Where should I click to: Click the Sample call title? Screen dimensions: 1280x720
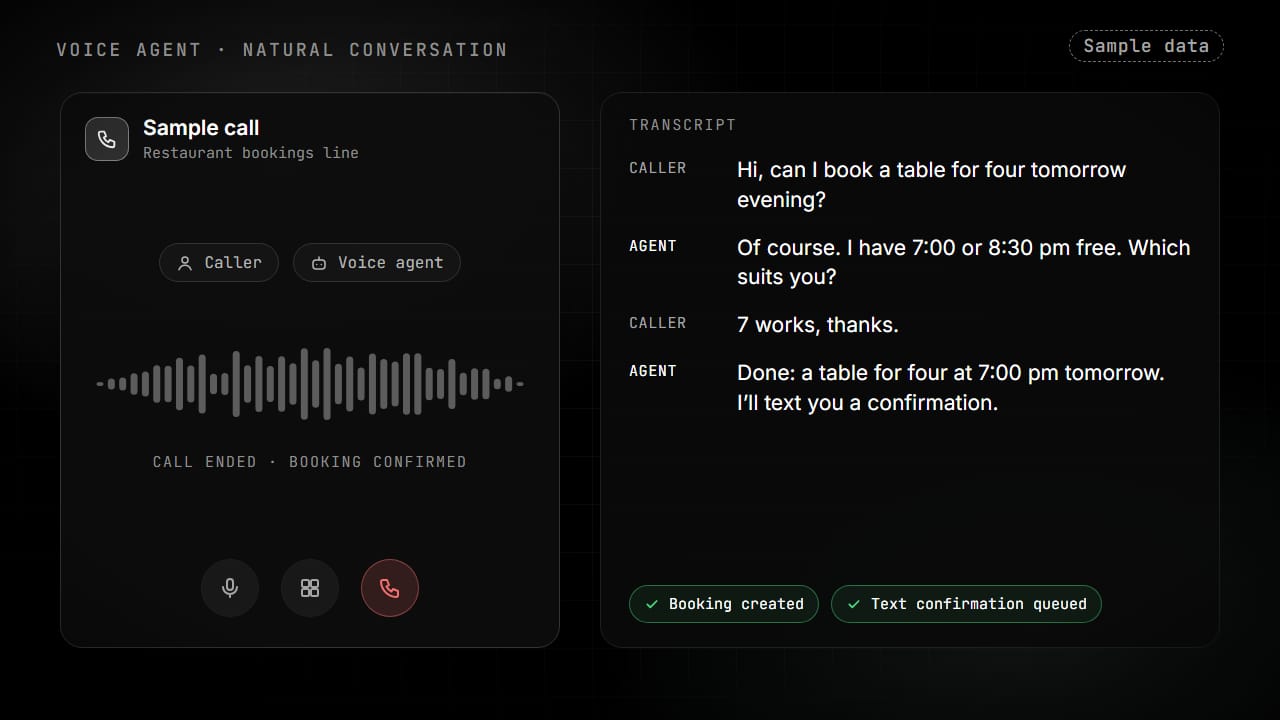201,128
